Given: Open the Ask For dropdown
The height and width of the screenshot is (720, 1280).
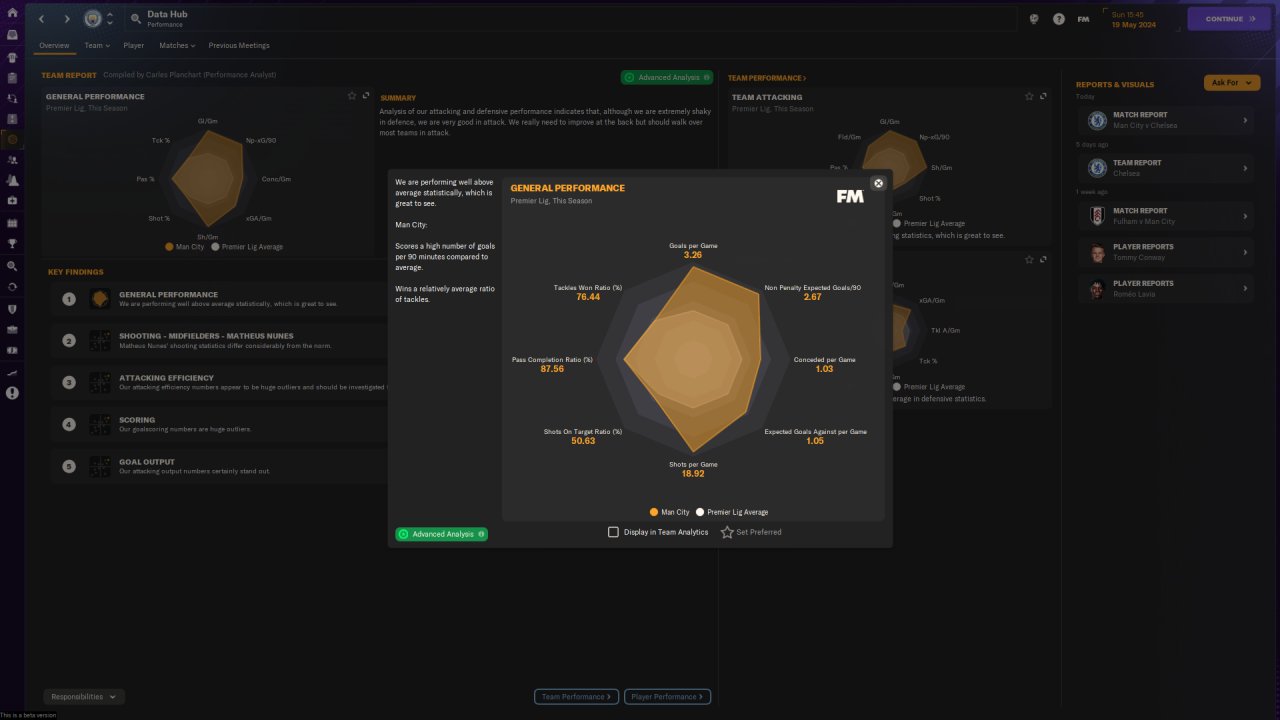Looking at the screenshot, I should (x=1232, y=83).
